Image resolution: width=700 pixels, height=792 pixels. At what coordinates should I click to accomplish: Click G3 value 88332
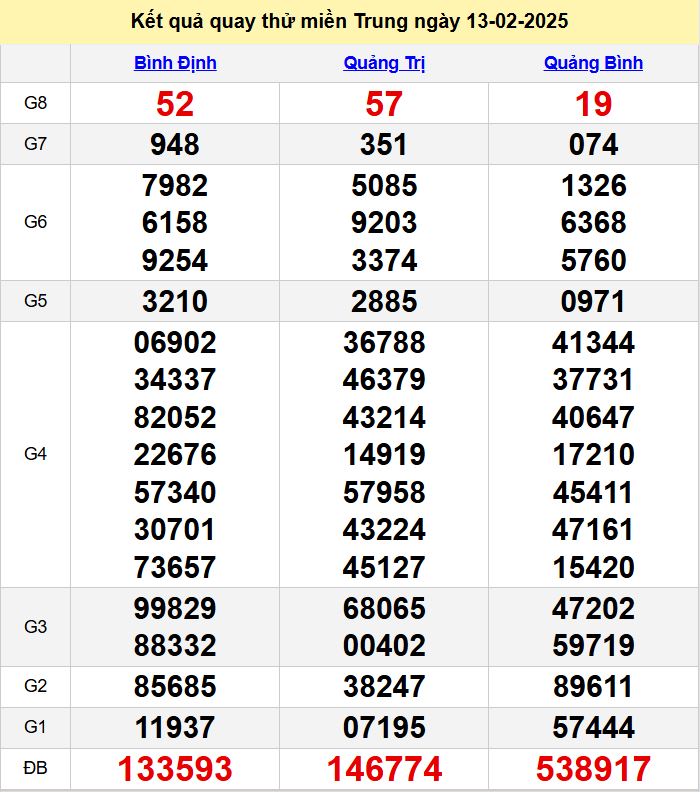pos(175,646)
